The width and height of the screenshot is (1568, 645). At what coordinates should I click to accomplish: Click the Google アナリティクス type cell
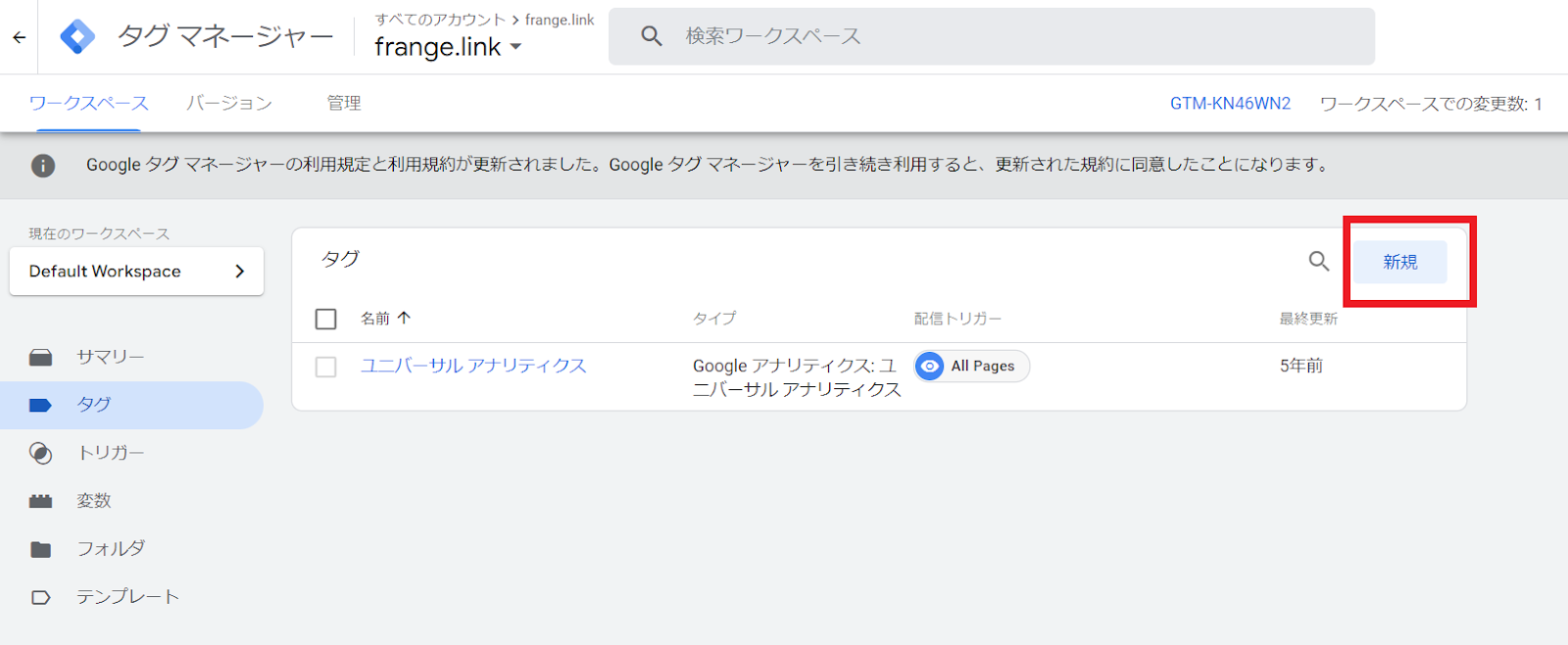click(797, 377)
